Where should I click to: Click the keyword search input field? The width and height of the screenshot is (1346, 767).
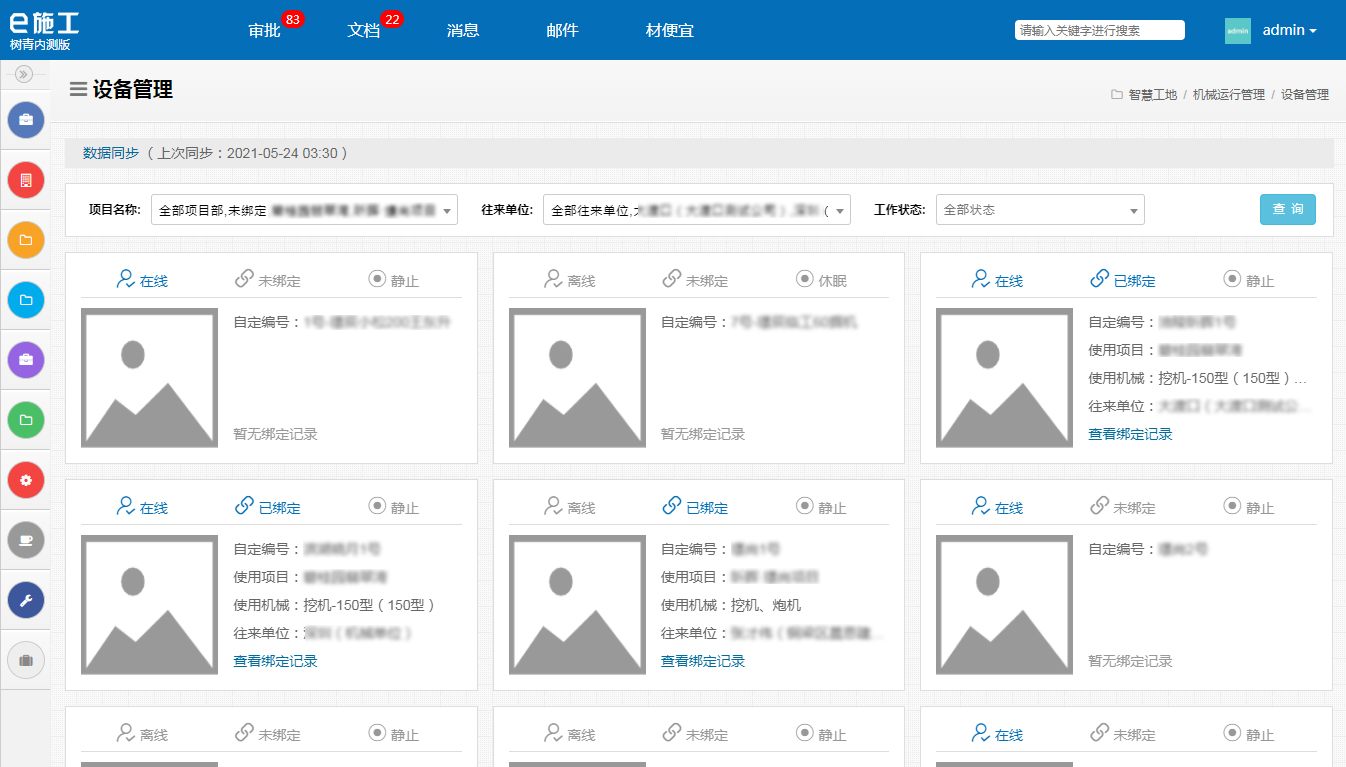[x=1100, y=30]
